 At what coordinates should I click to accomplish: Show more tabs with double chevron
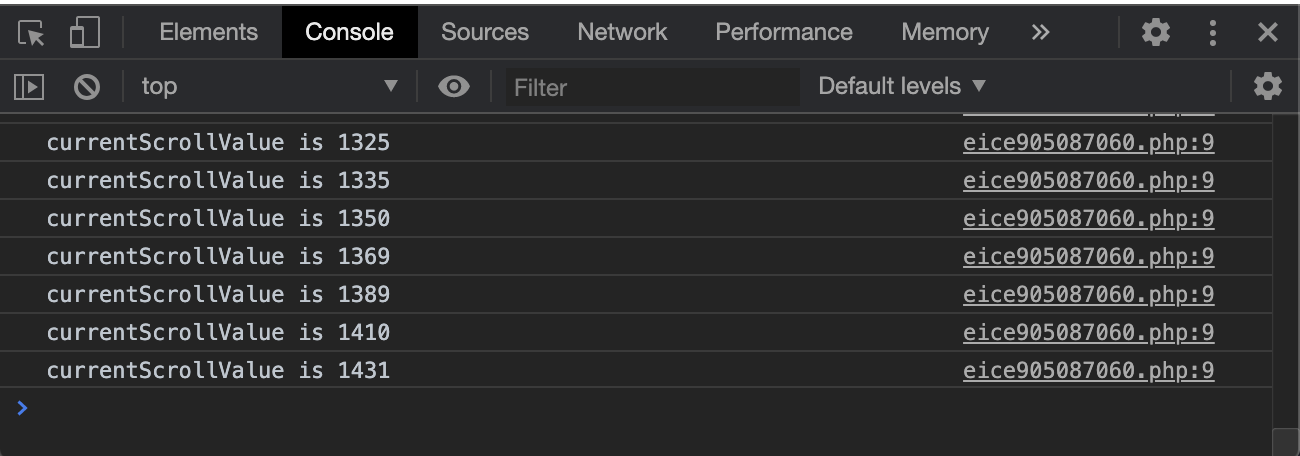coord(1040,33)
